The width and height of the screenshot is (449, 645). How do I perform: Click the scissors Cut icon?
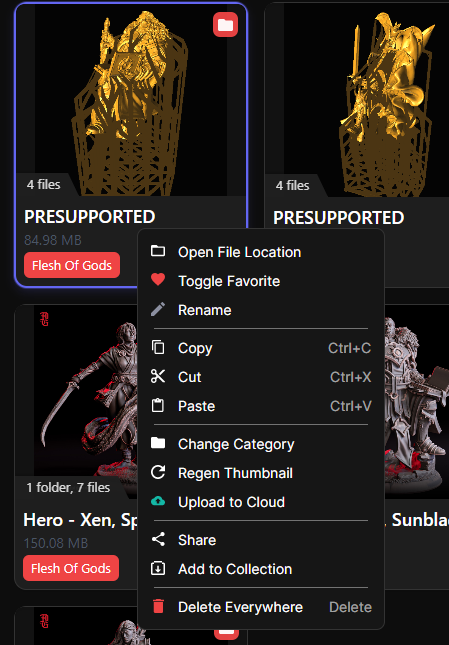pos(158,376)
